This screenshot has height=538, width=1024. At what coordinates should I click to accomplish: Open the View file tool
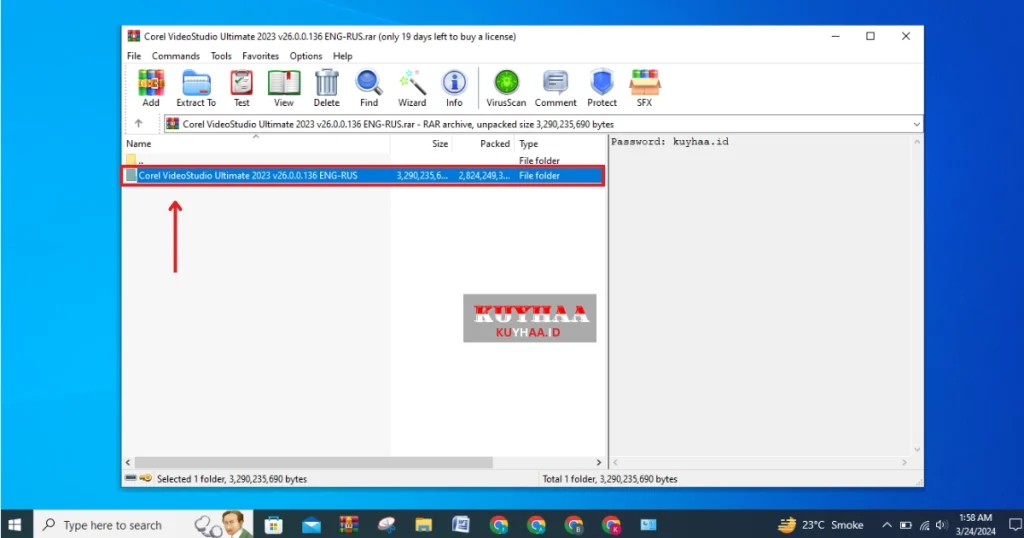pos(283,88)
